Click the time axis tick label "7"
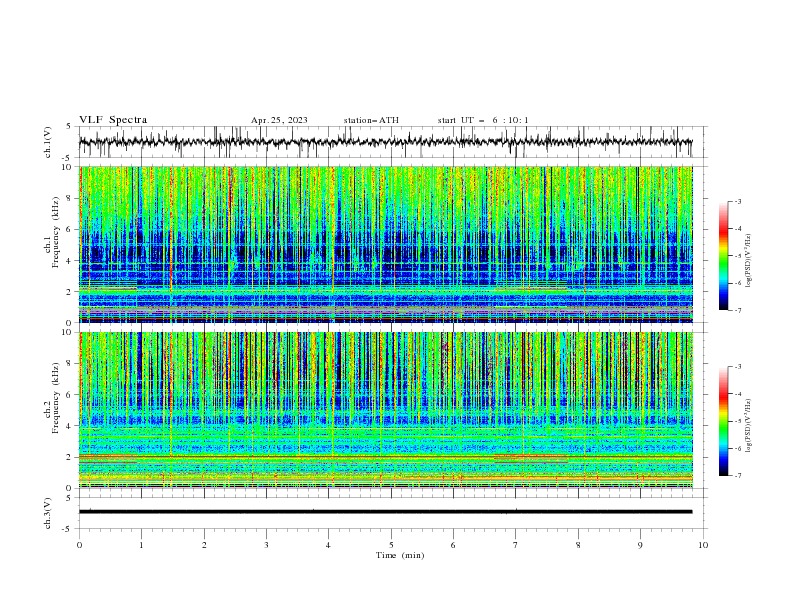The height and width of the screenshot is (612, 792). (516, 545)
